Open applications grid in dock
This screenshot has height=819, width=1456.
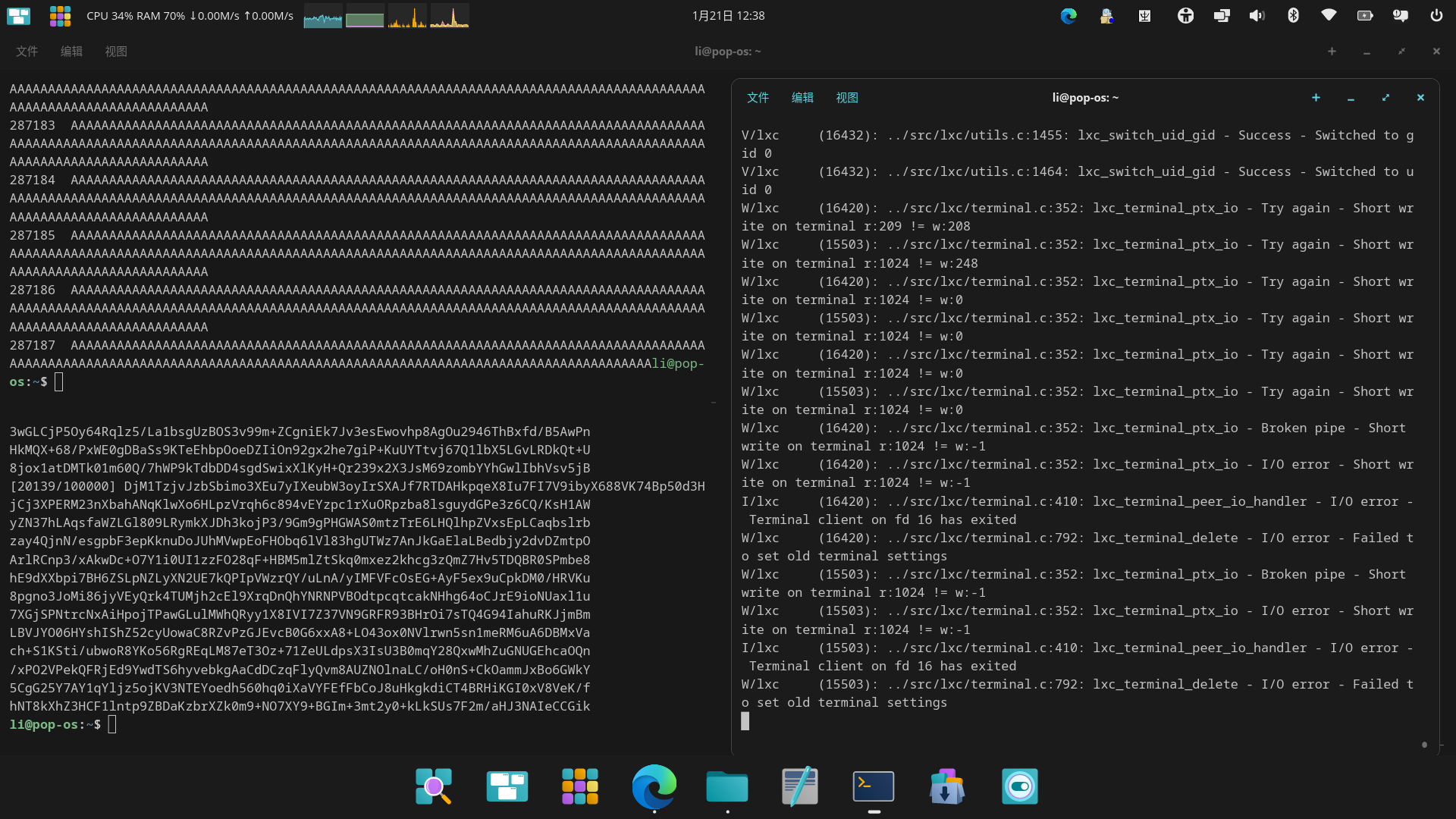(580, 786)
